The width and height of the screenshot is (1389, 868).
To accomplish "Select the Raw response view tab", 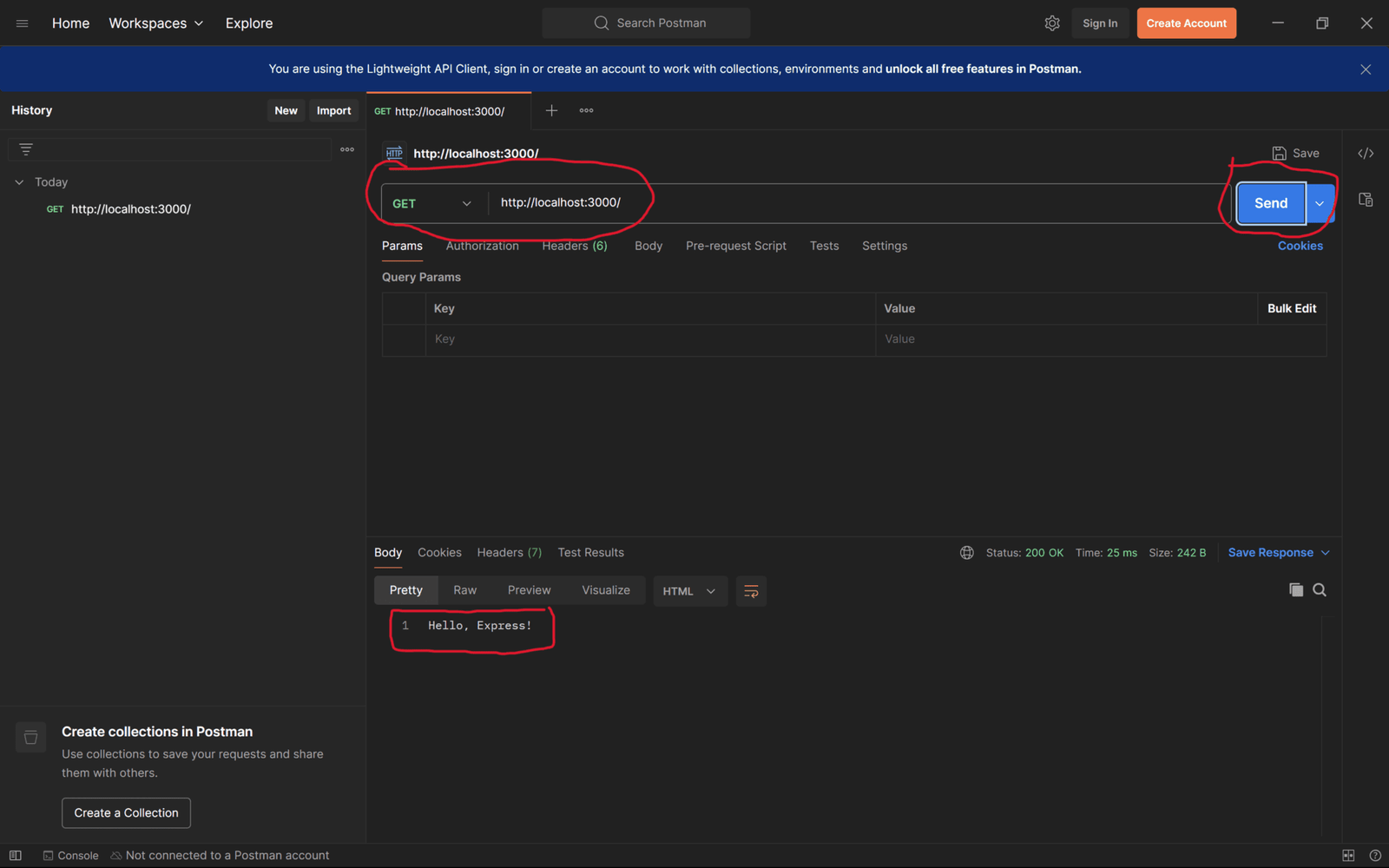I will pyautogui.click(x=464, y=590).
